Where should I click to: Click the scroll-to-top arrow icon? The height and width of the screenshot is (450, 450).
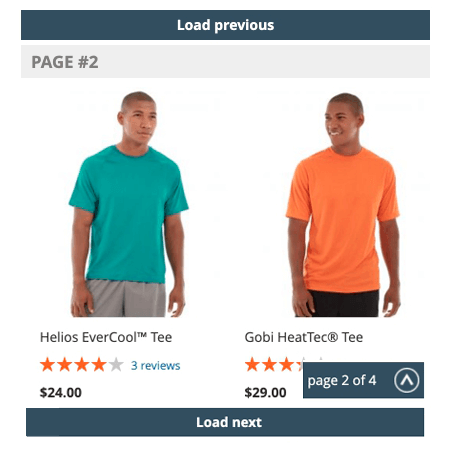click(x=407, y=380)
